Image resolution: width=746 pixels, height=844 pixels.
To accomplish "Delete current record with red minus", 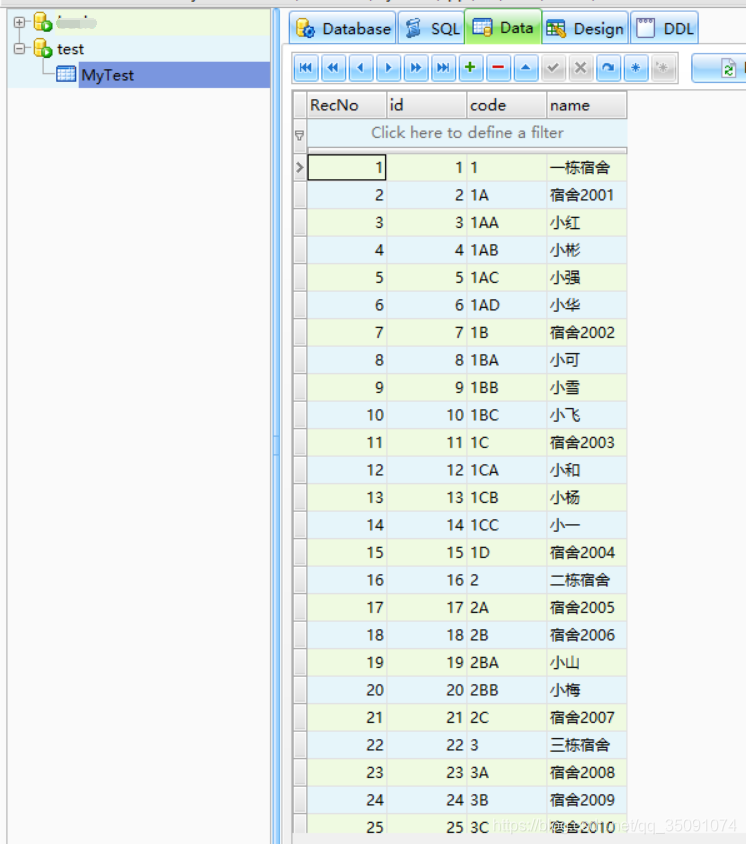I will coord(498,68).
